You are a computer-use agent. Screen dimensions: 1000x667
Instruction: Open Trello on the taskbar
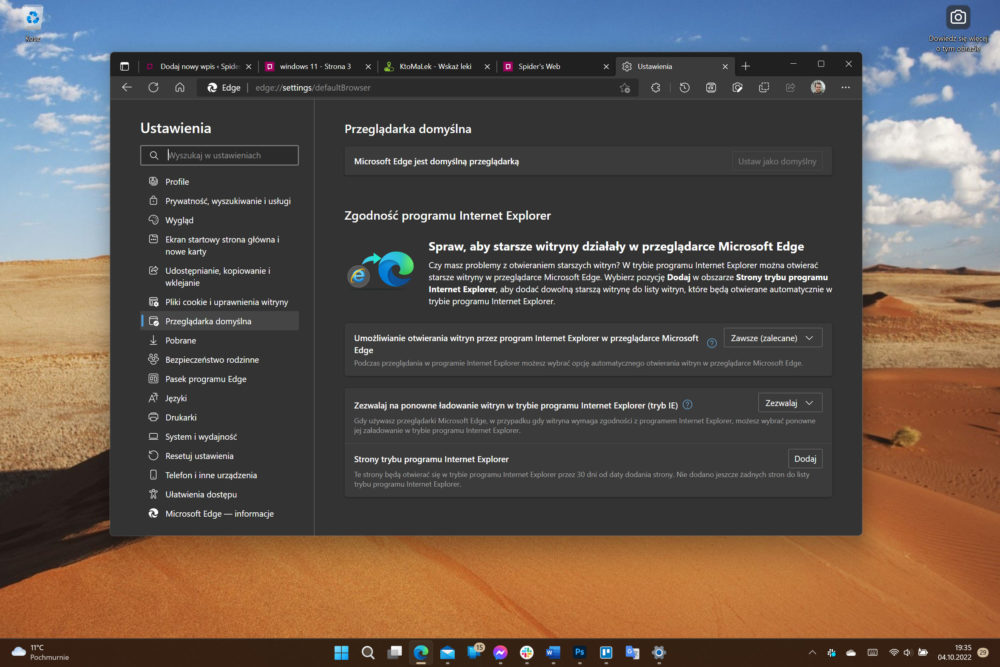[606, 652]
